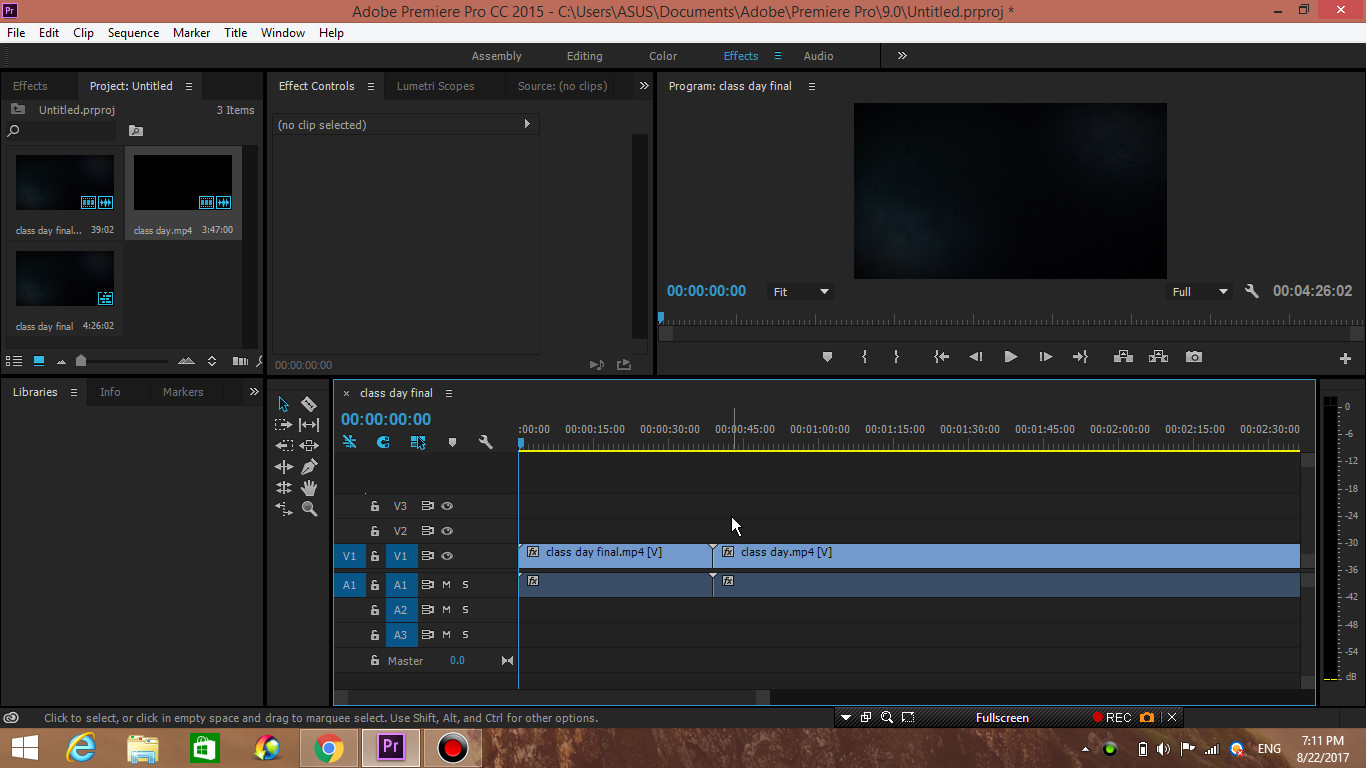Open the Full playback resolution dropdown

pos(1200,292)
